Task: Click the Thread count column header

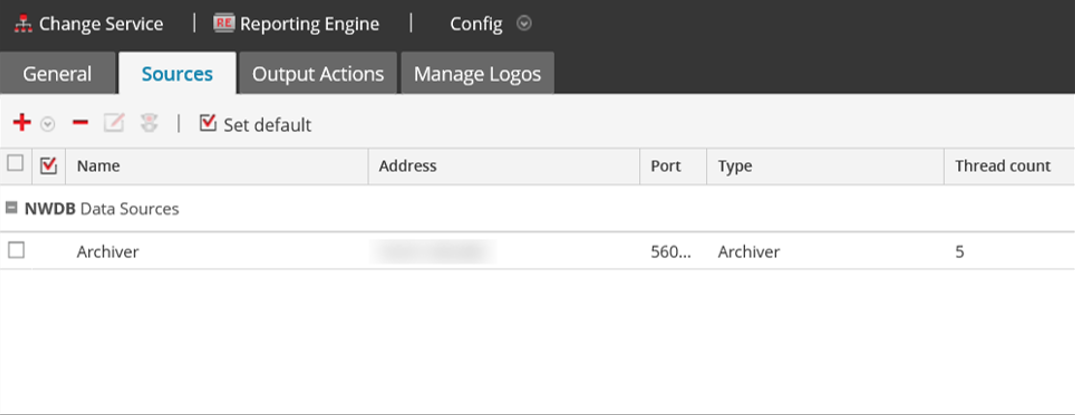Action: tap(1002, 166)
